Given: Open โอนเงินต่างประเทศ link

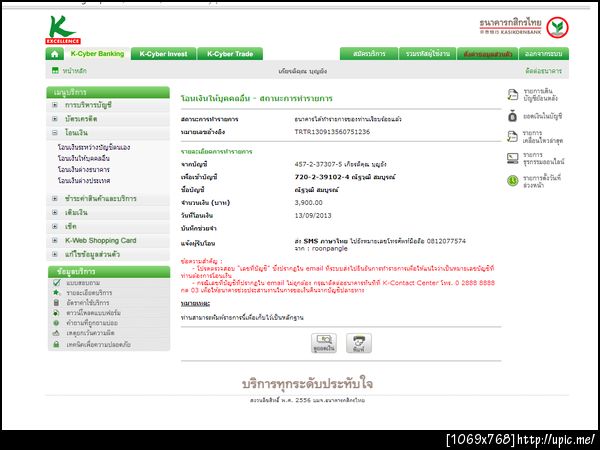Looking at the screenshot, I should tap(84, 181).
